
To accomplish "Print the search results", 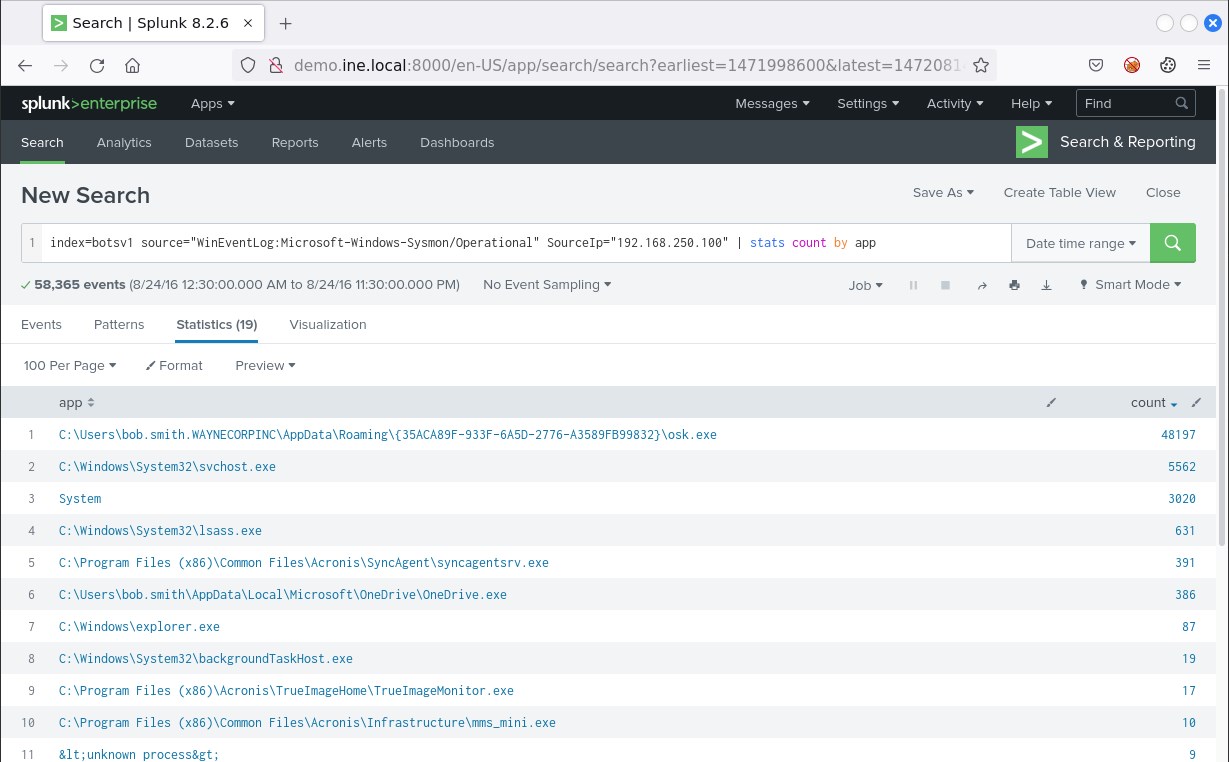I will click(1014, 285).
